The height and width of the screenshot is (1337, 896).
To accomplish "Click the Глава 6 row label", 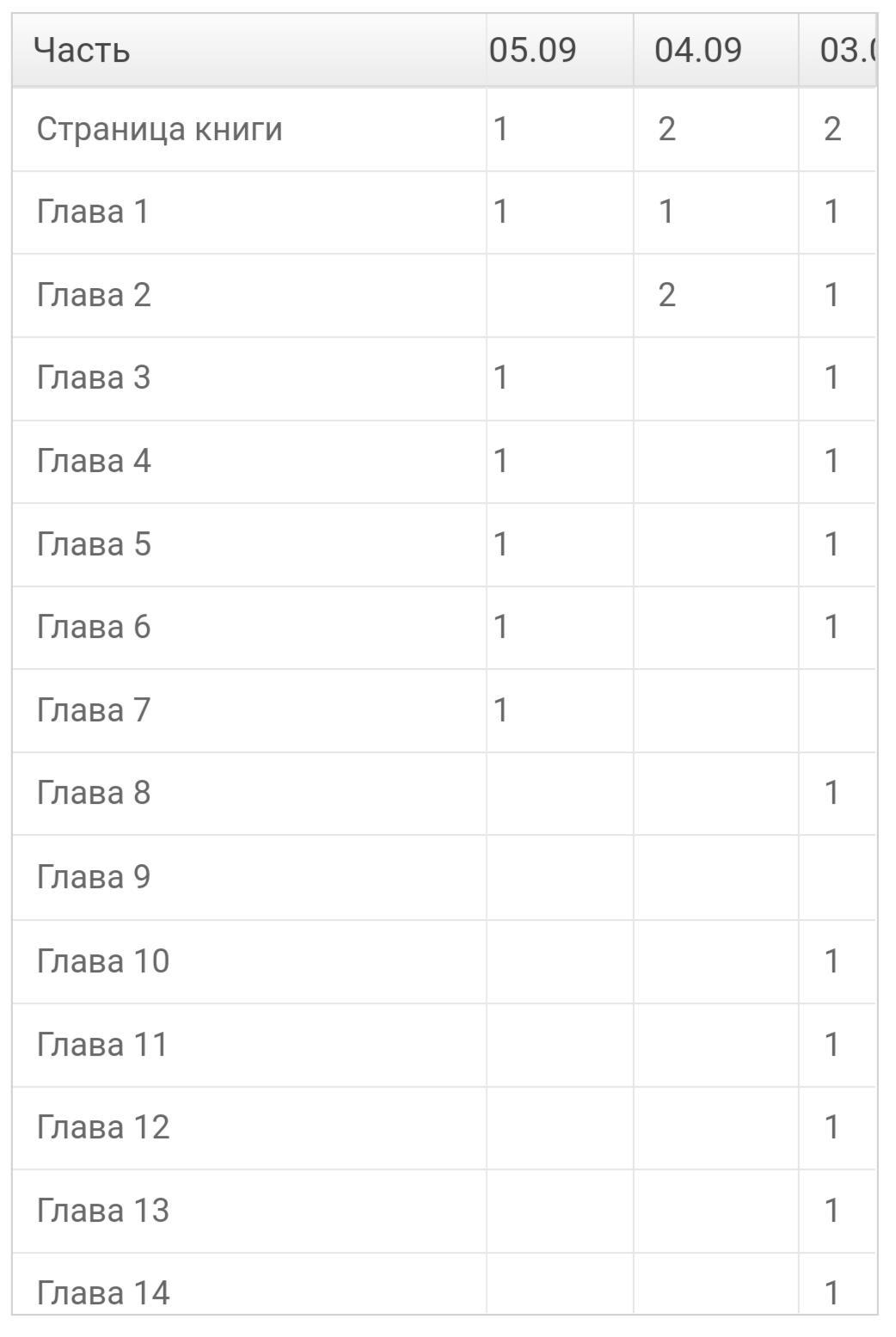I will [x=94, y=627].
